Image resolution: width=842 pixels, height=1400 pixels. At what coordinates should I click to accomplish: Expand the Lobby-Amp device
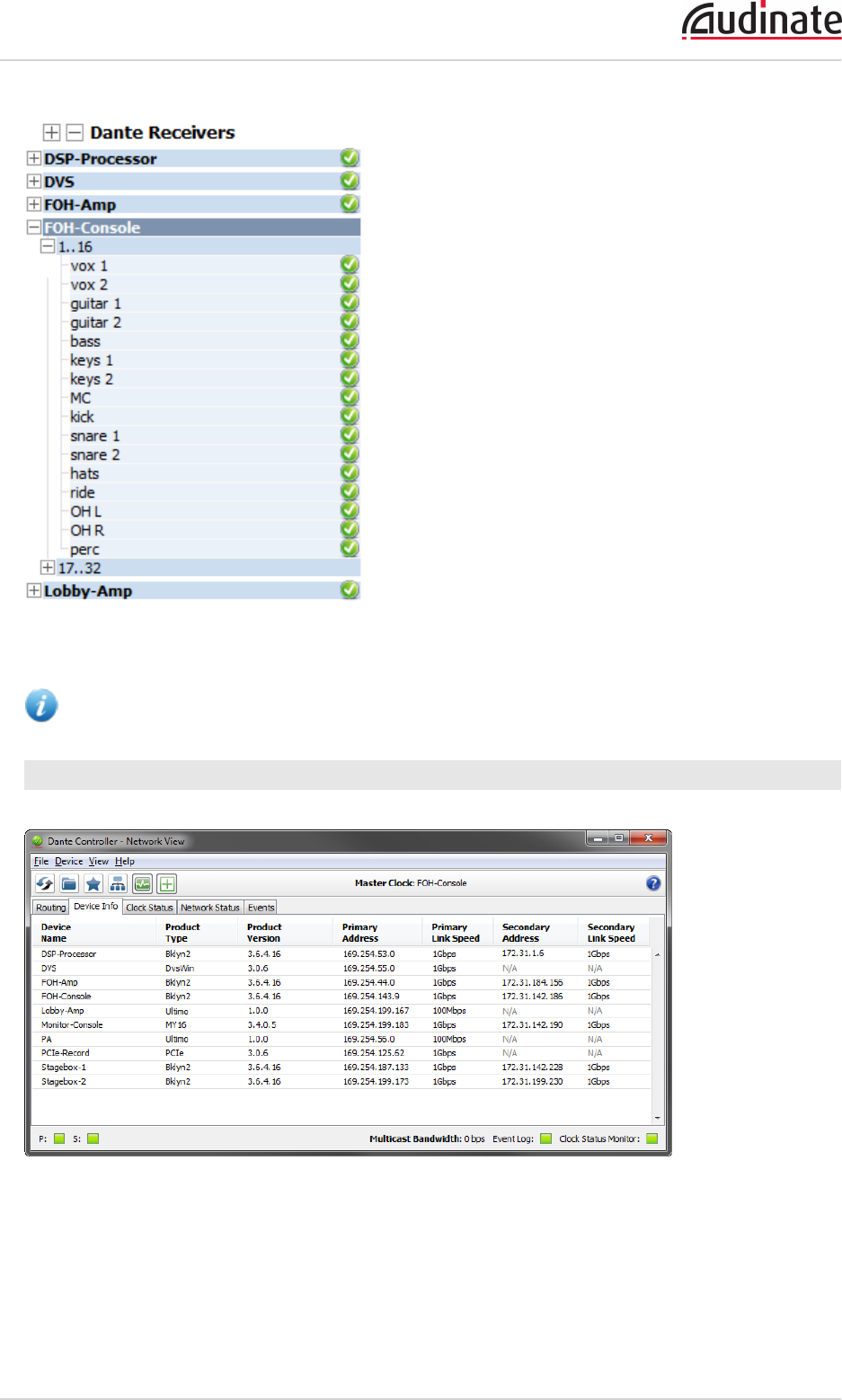(34, 590)
